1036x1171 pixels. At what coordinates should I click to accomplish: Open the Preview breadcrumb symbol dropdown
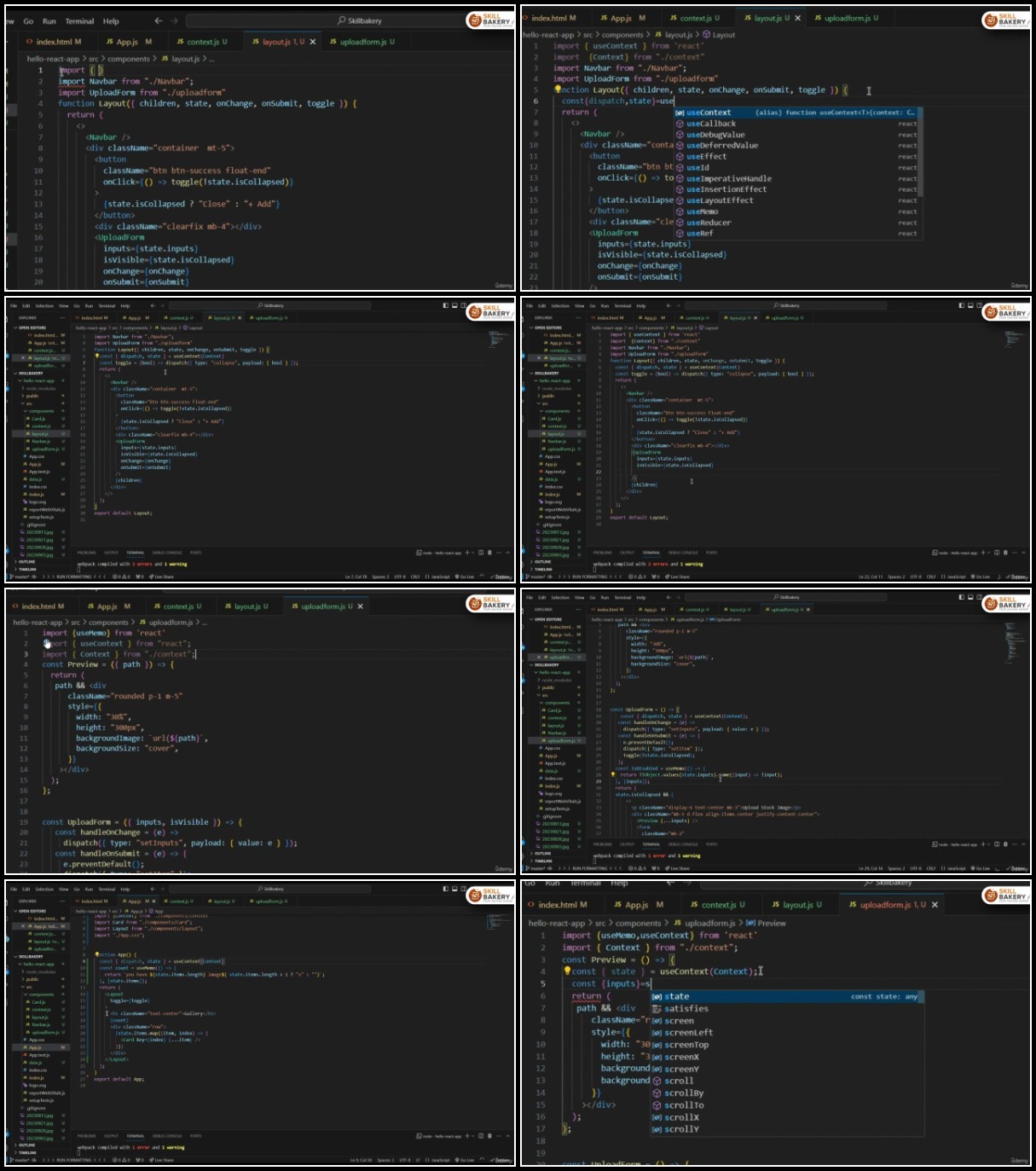pos(766,923)
